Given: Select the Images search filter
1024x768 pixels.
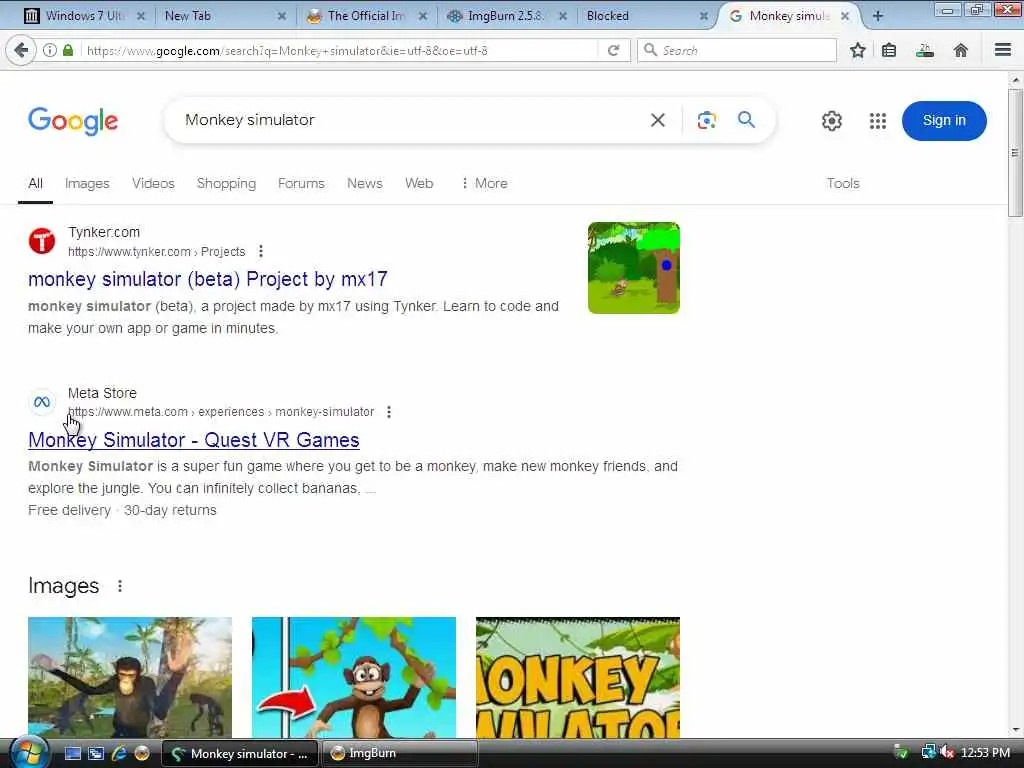Looking at the screenshot, I should tap(87, 184).
